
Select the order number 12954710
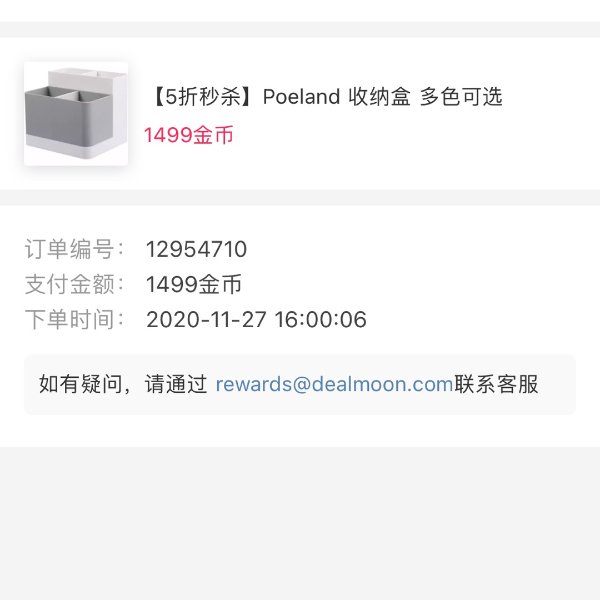click(x=196, y=249)
